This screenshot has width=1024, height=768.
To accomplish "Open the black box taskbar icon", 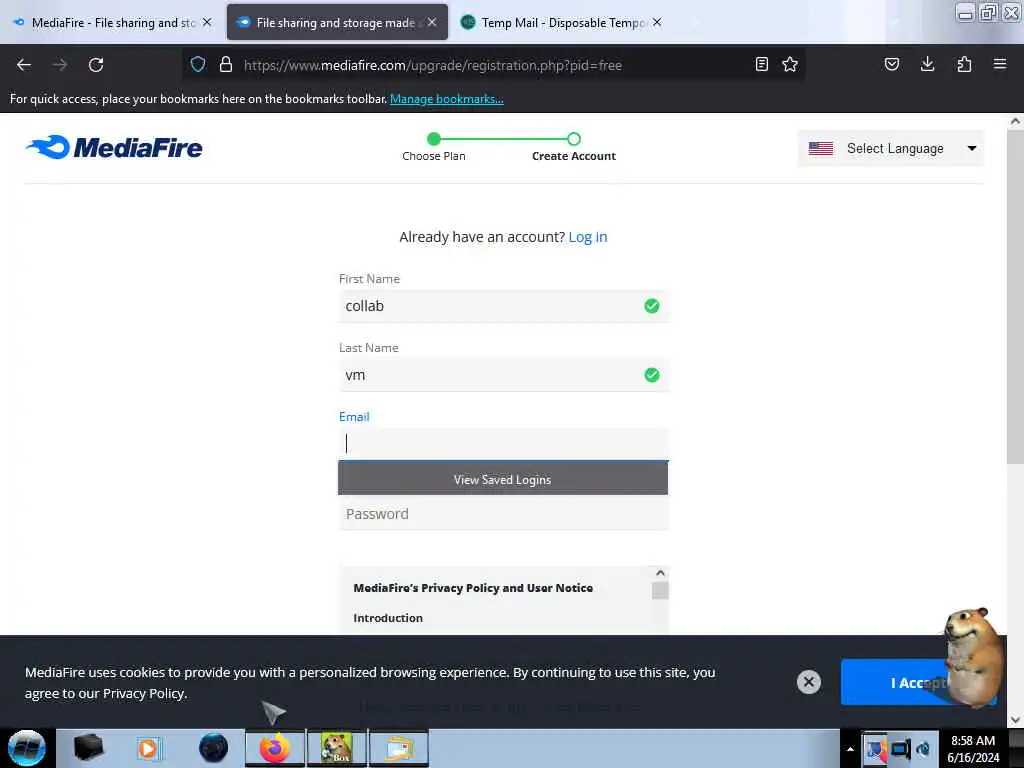I will (88, 748).
